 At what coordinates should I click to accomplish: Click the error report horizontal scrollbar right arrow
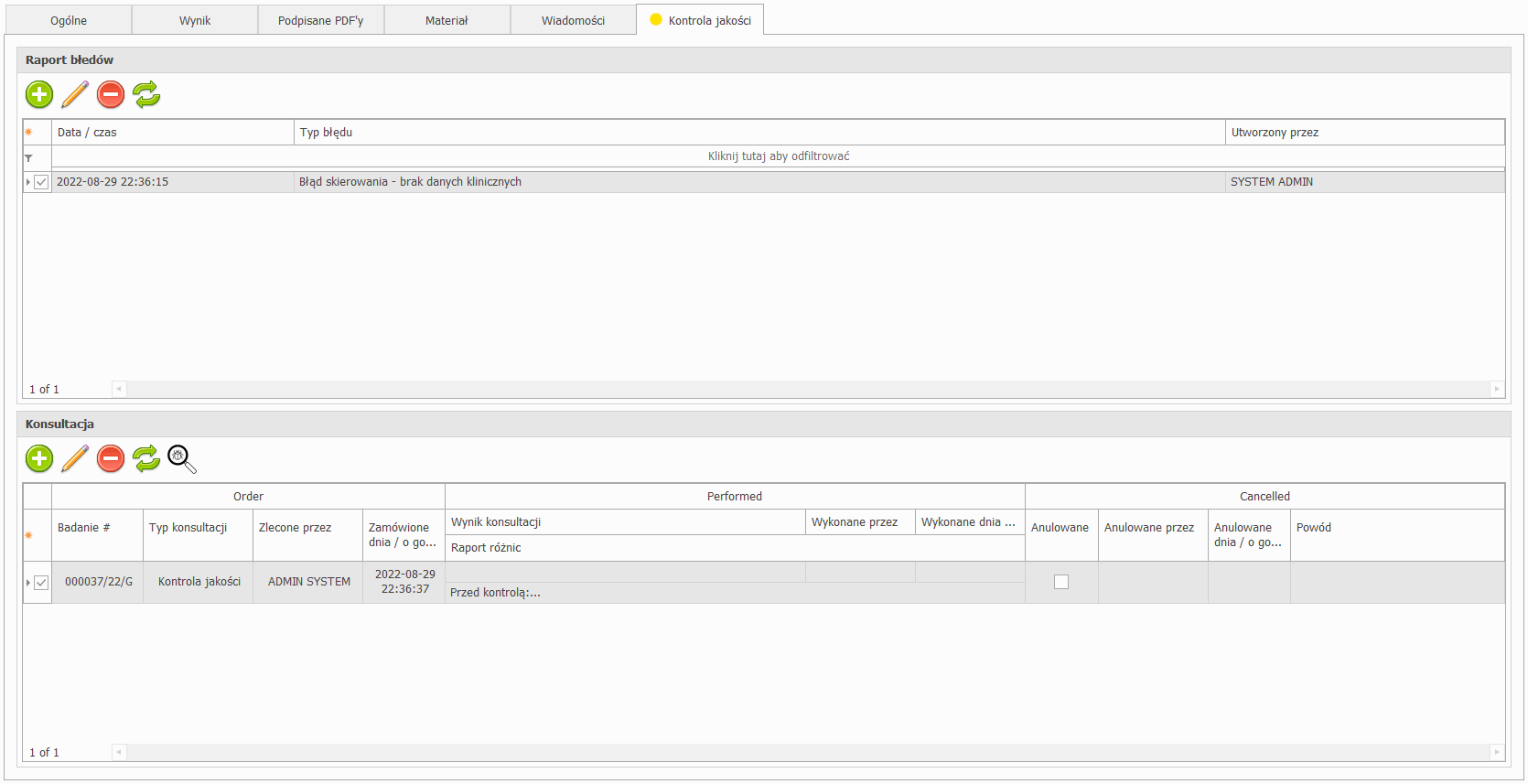pos(1497,389)
